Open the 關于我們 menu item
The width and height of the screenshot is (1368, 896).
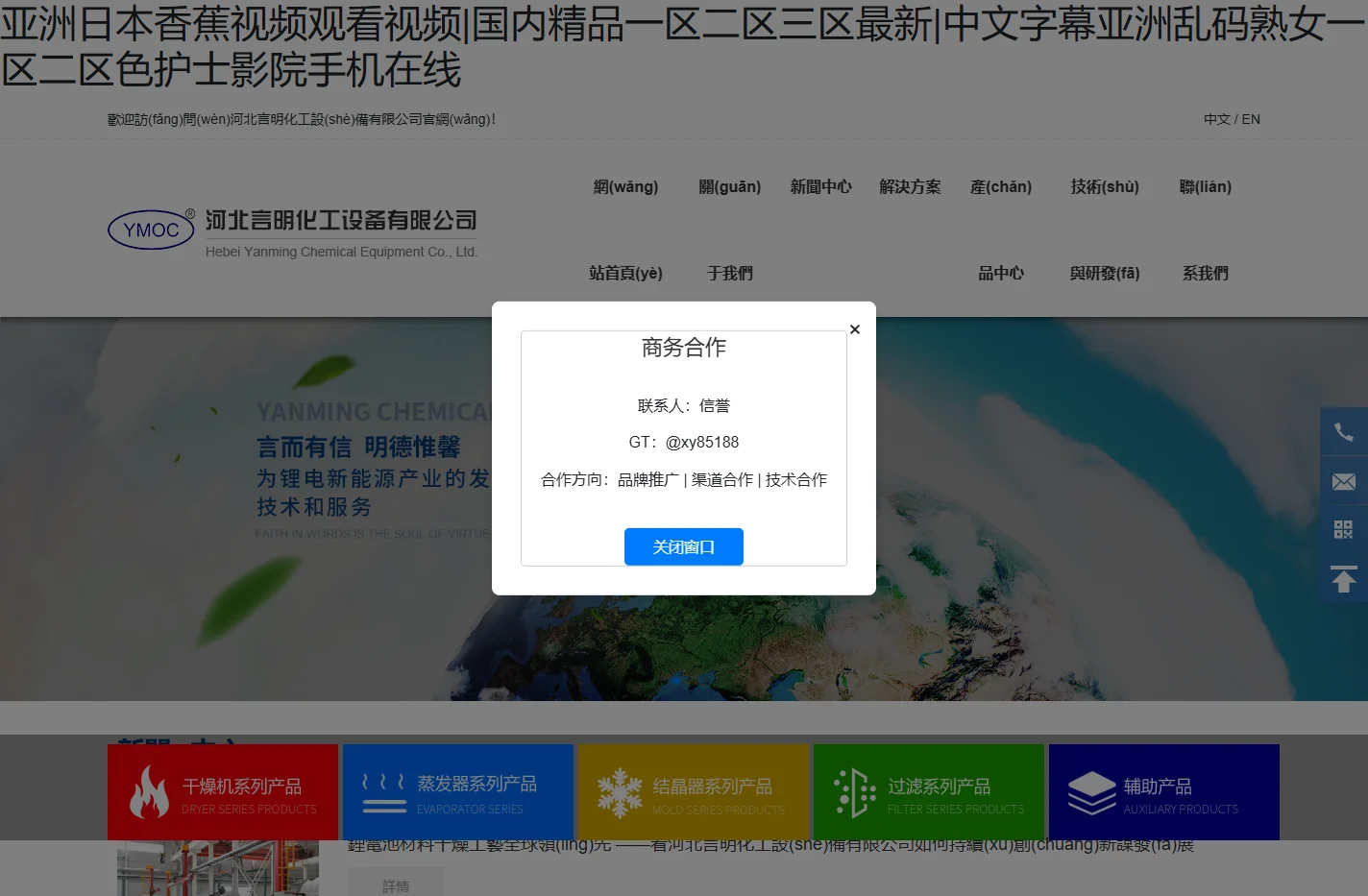coord(730,230)
